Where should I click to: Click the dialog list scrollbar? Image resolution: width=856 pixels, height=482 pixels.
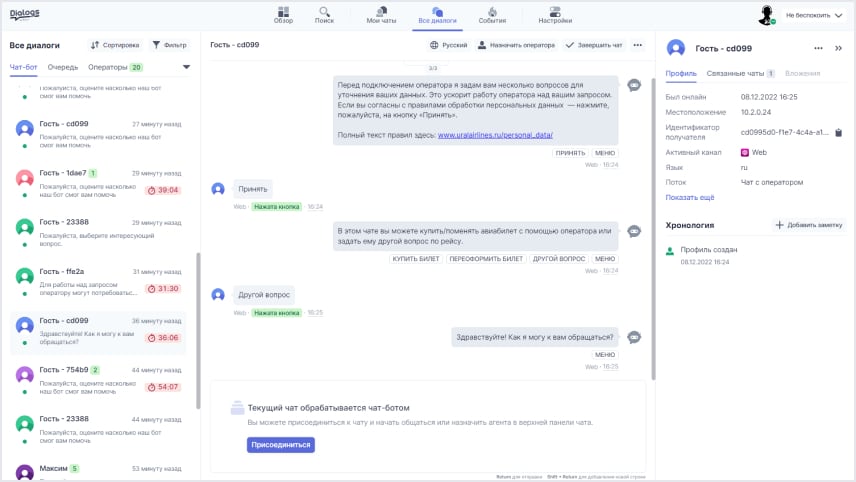pos(198,330)
